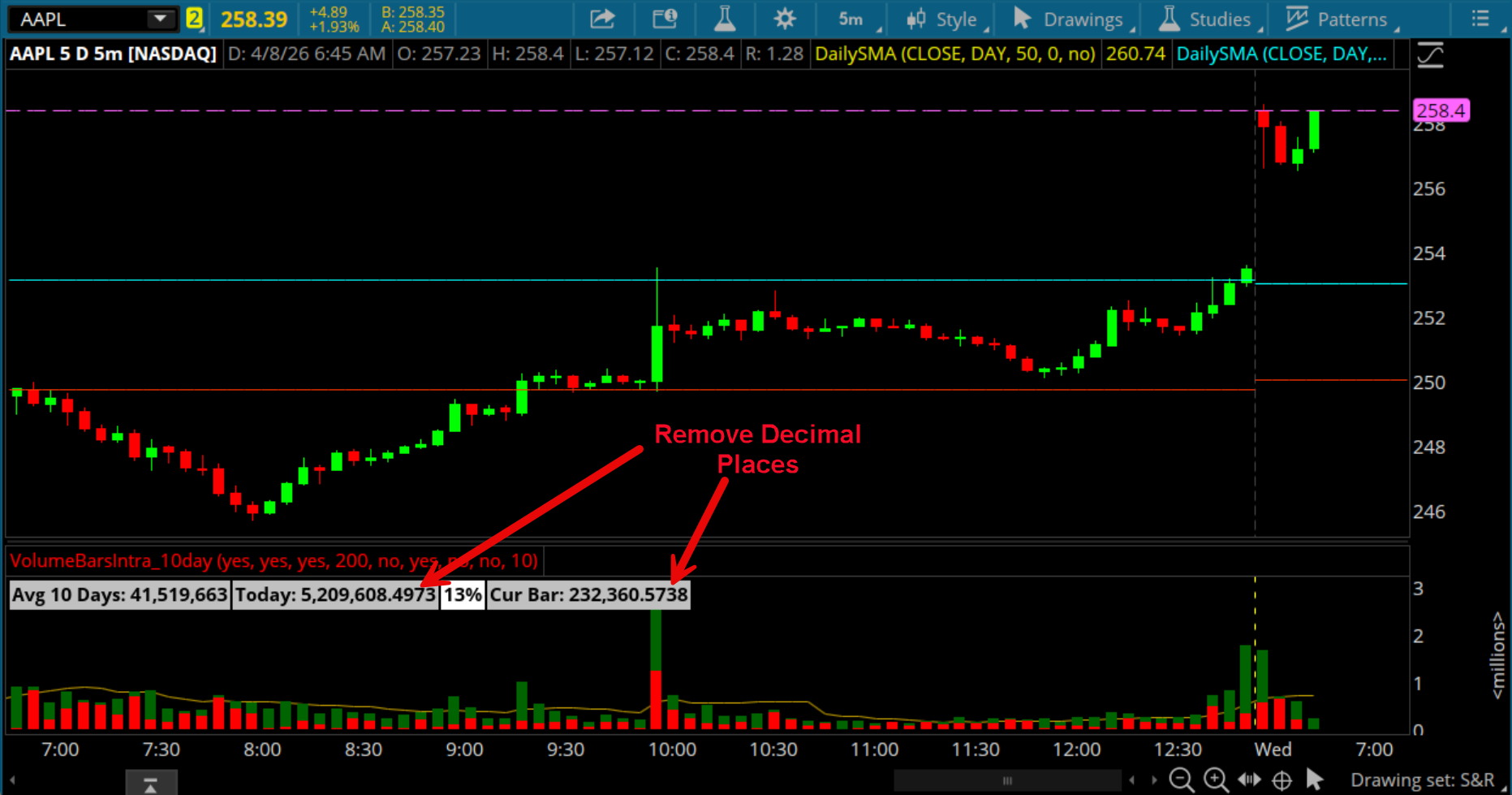1512x795 pixels.
Task: Click the 13% volume percentage label
Action: (x=463, y=594)
